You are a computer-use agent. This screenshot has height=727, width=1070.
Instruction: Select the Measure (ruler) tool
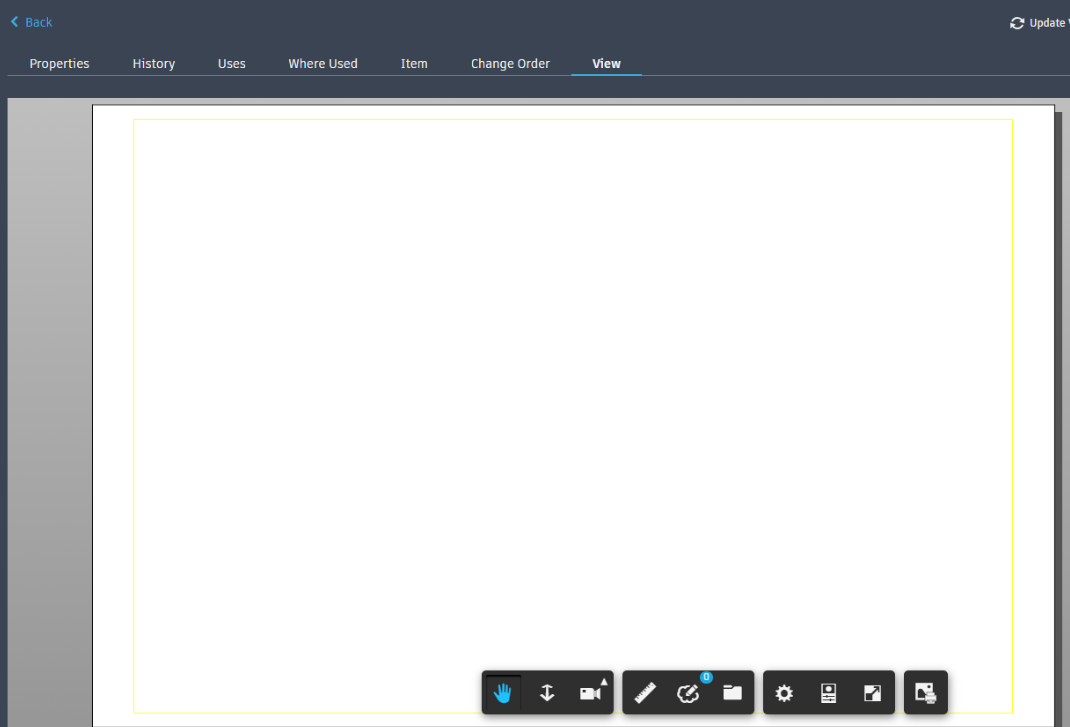click(645, 692)
